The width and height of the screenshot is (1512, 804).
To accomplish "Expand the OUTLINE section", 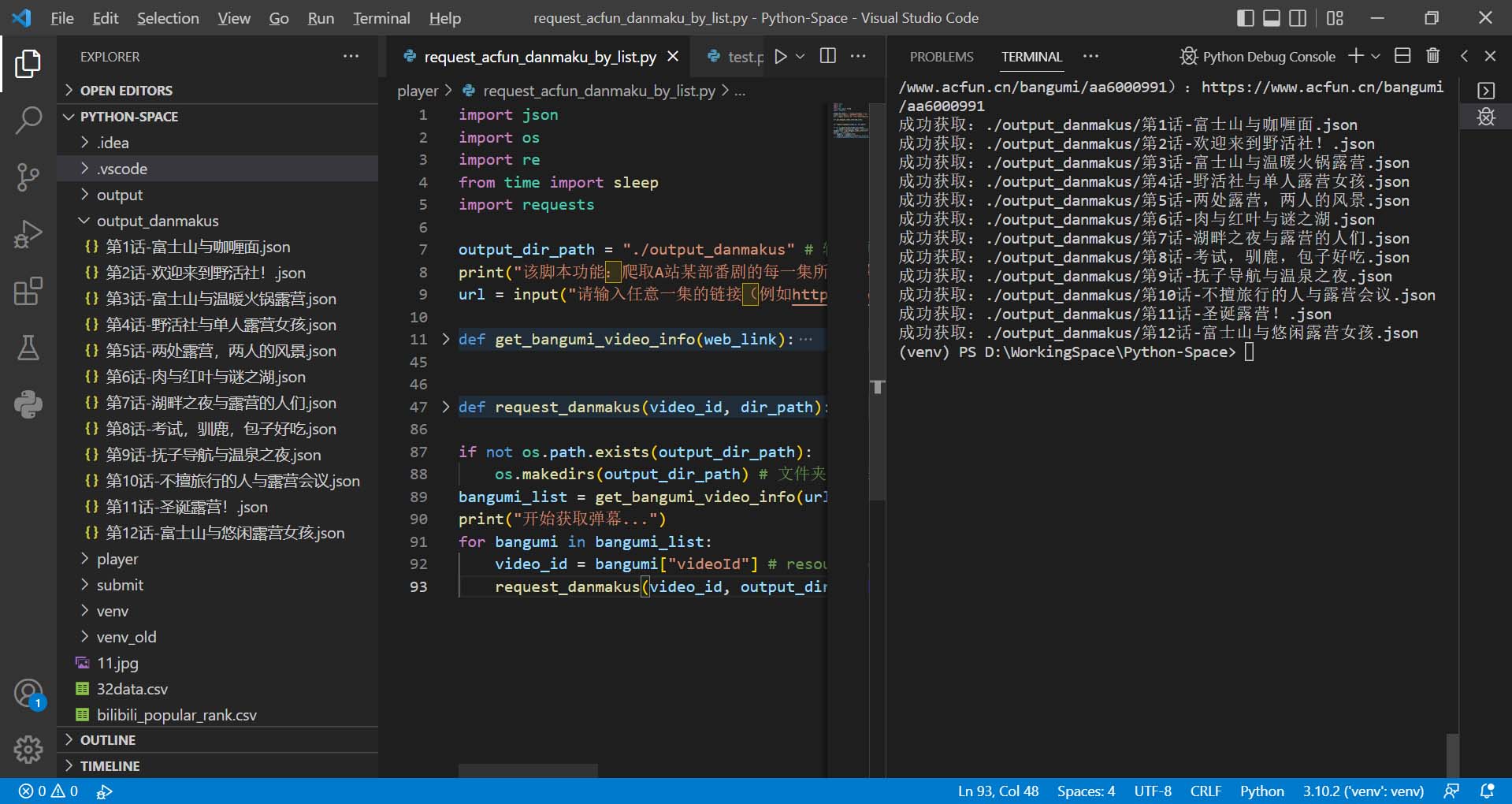I will (217, 740).
